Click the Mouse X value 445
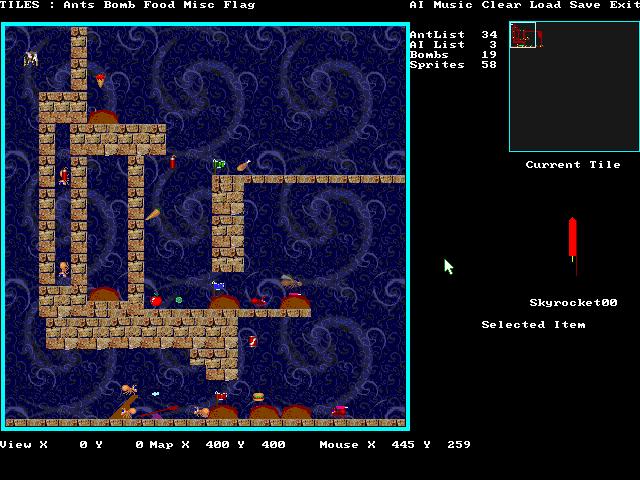The height and width of the screenshot is (480, 640). pos(403,444)
